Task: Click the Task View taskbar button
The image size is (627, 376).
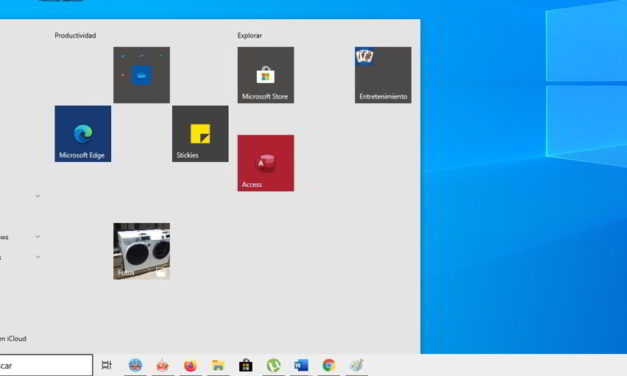Action: click(106, 365)
